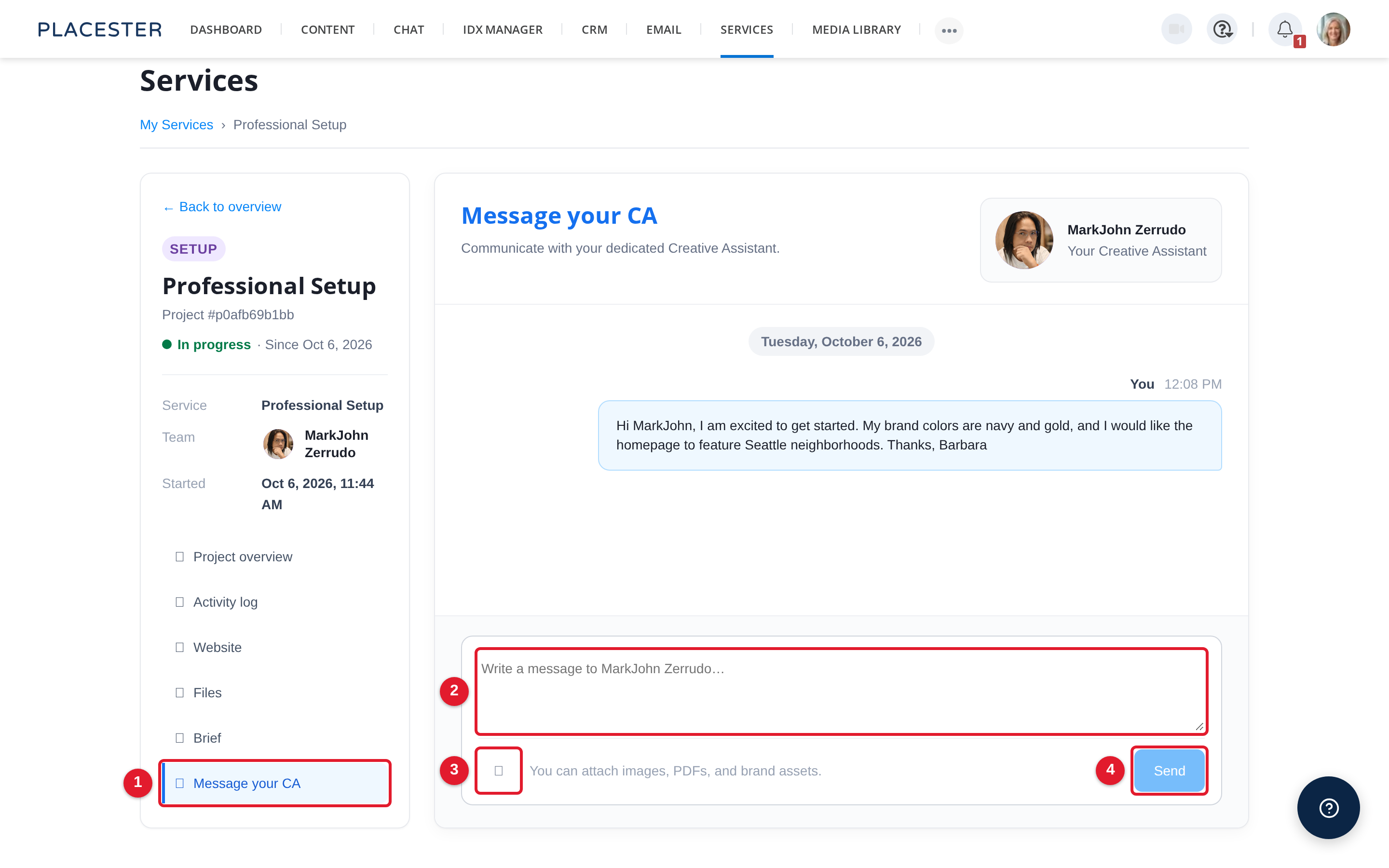Click the message text box for MarkJohn
The image size is (1389, 868).
tap(841, 691)
